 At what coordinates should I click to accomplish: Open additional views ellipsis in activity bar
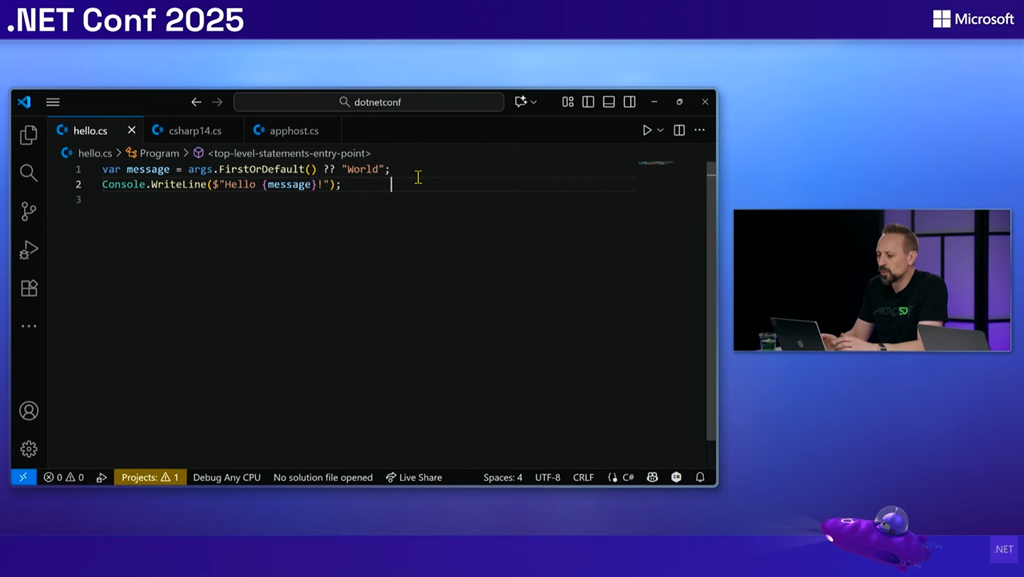point(29,326)
